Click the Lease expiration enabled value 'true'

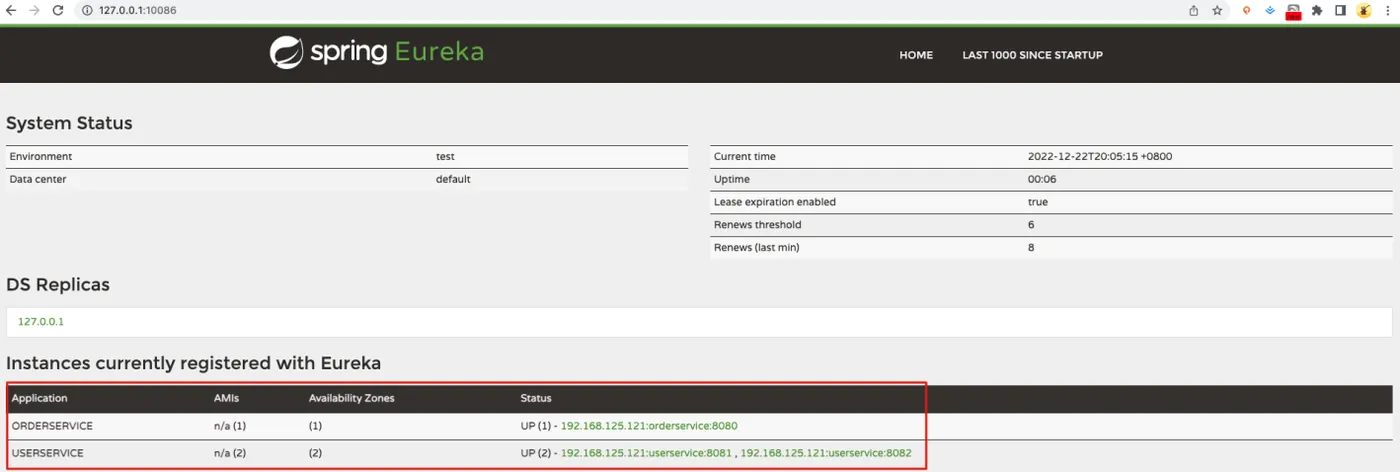click(x=1038, y=202)
